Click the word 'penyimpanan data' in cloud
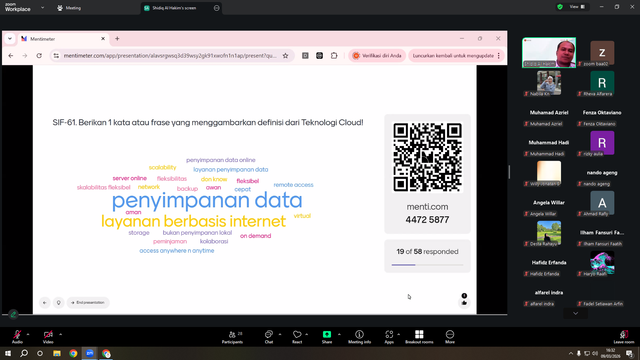This screenshot has width=640, height=360. 207,200
